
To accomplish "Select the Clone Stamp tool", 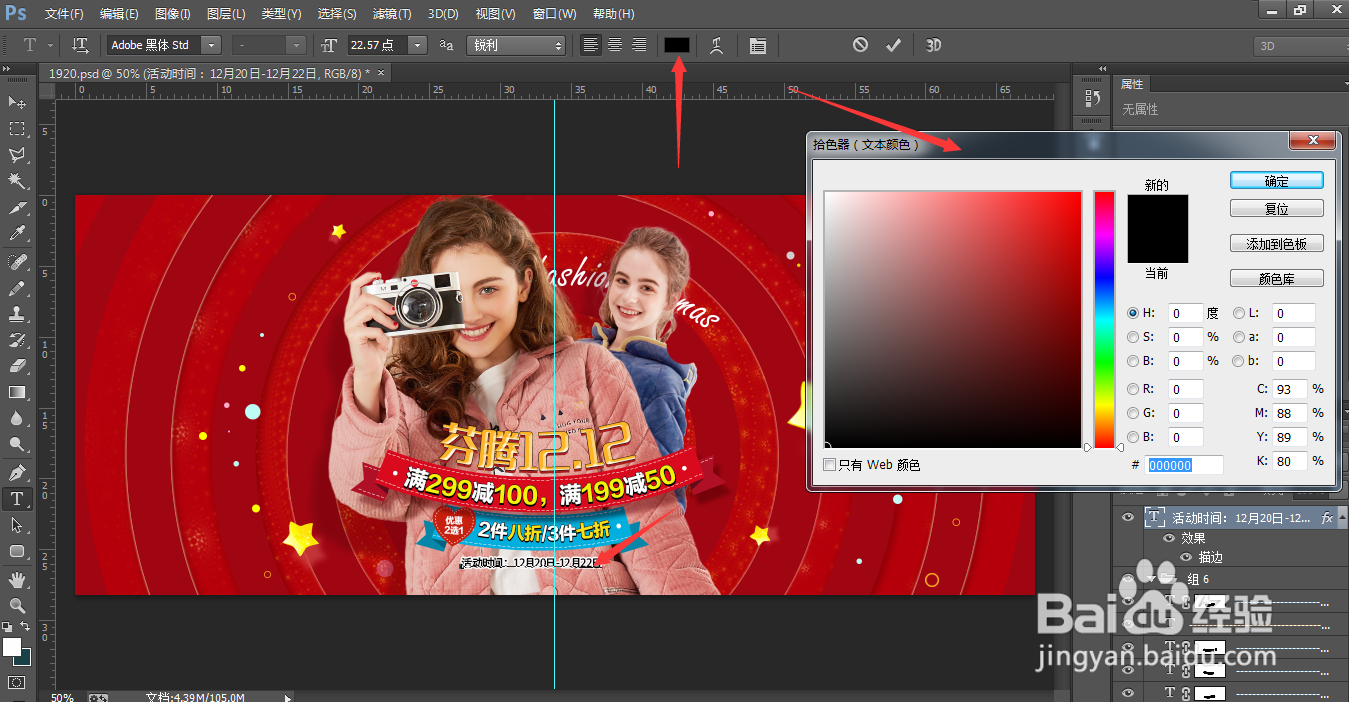I will (x=17, y=314).
